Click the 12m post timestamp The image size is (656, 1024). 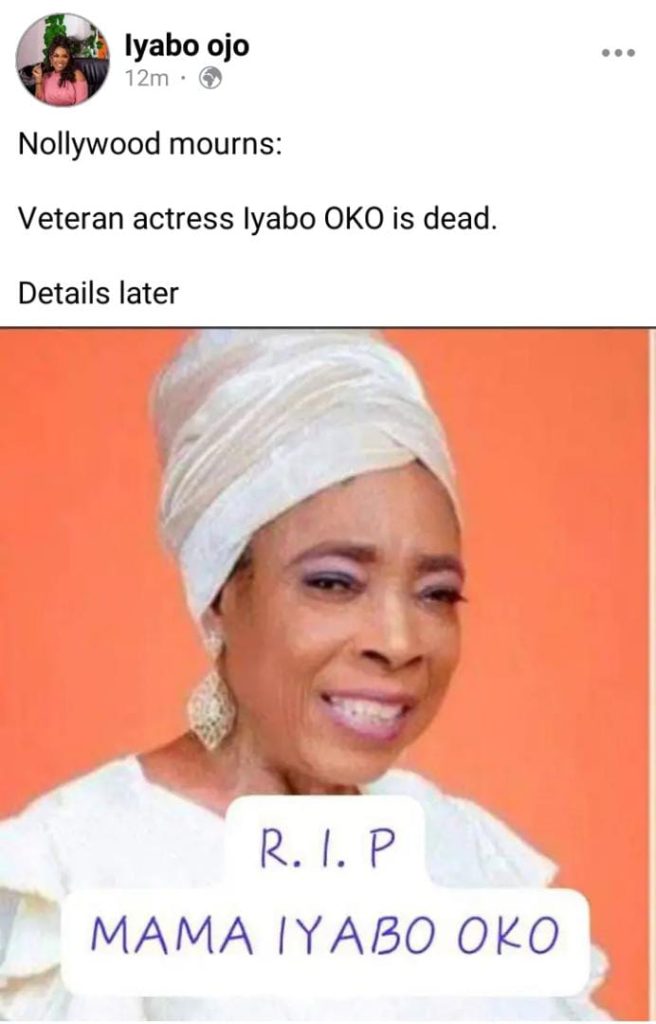146,78
